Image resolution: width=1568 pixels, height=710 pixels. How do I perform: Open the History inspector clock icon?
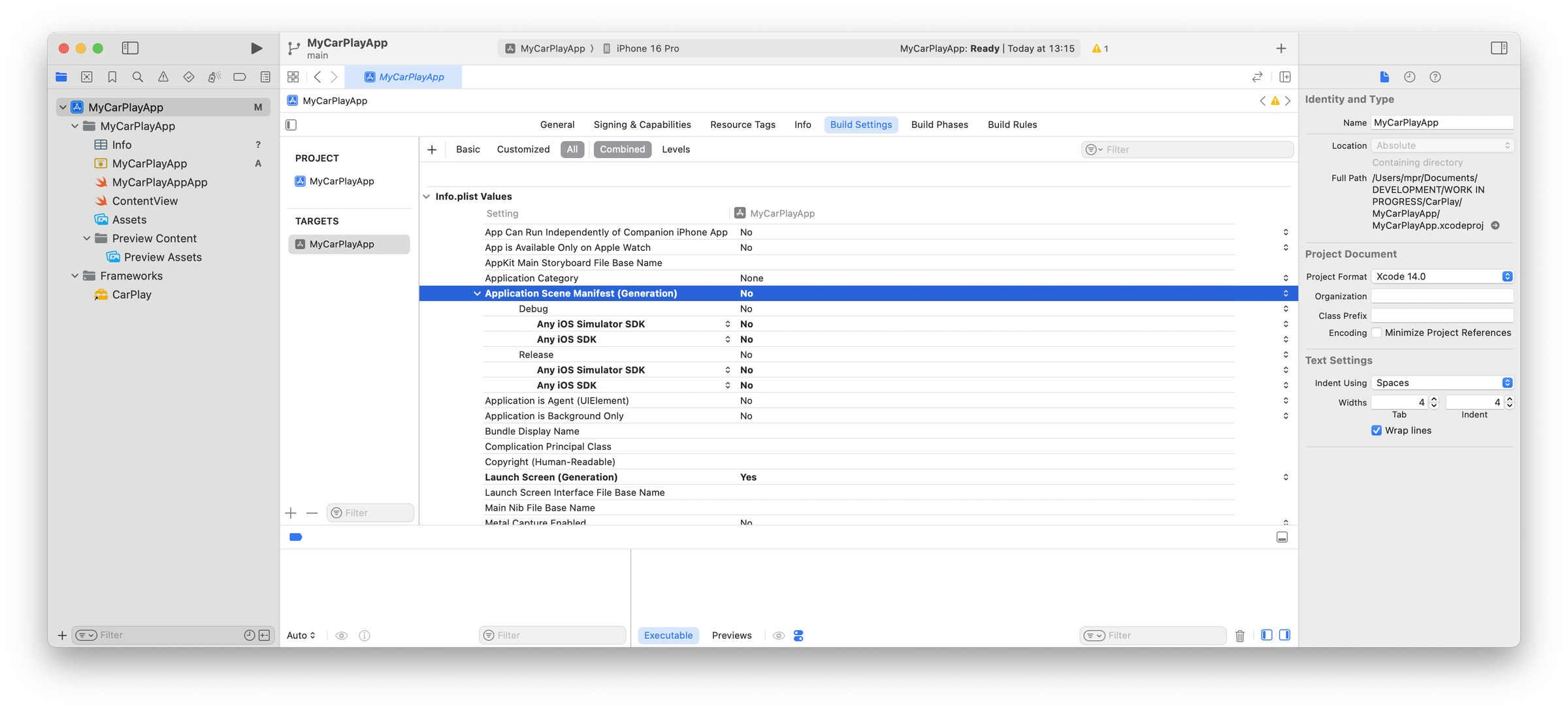1409,77
